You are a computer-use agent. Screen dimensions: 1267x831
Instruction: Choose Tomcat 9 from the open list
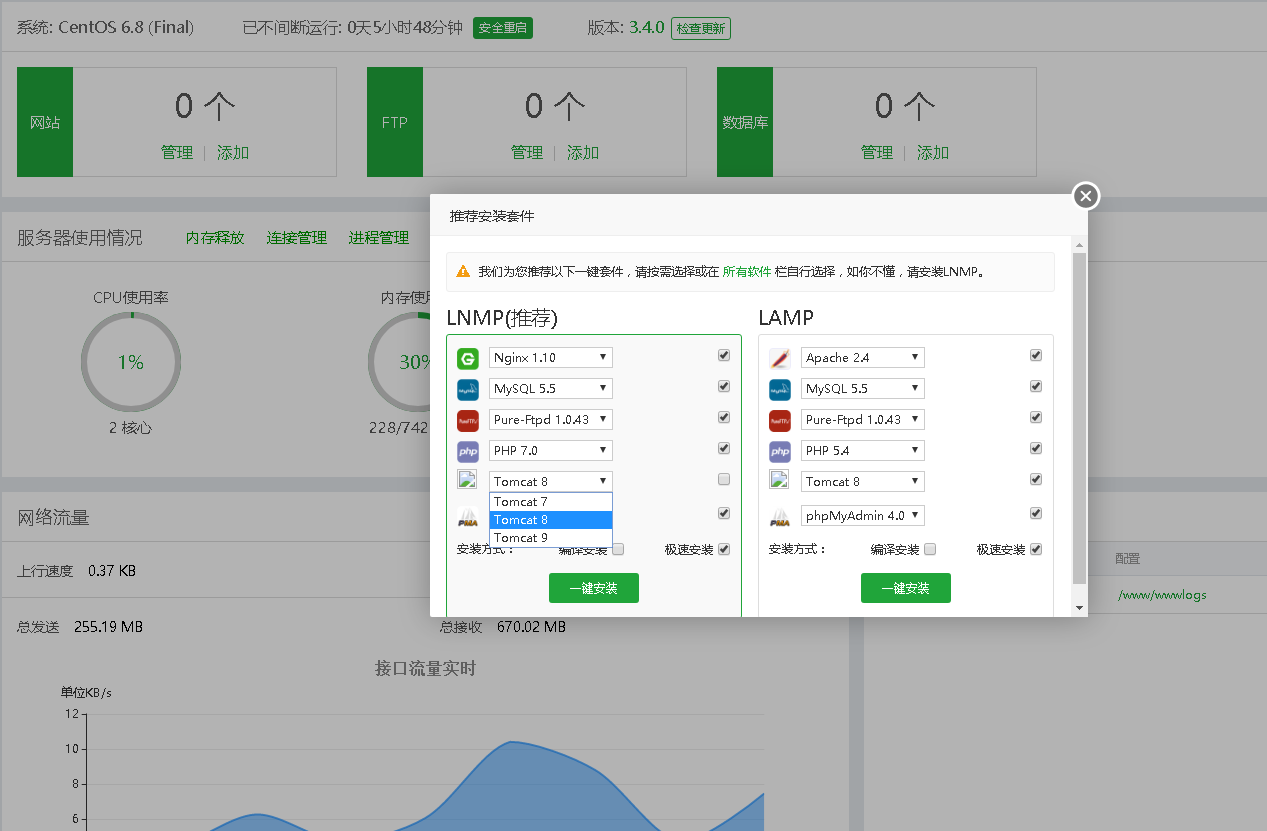(551, 538)
